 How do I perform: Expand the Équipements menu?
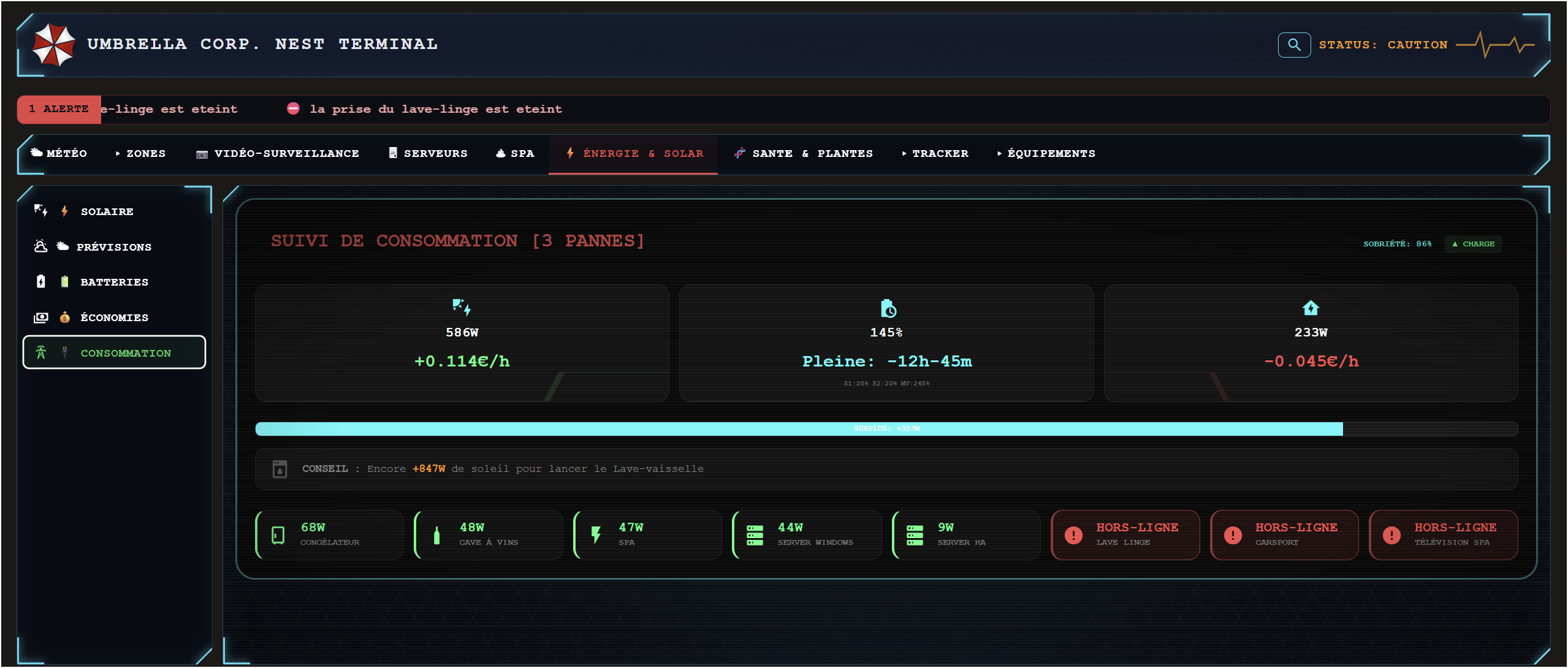[1046, 153]
